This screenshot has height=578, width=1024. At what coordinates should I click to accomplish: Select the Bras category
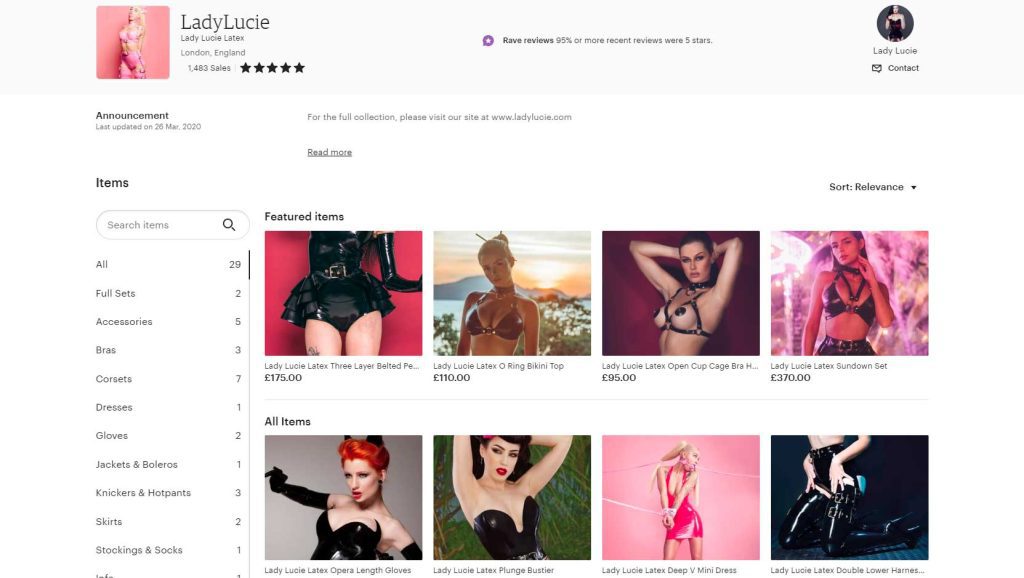point(168,350)
